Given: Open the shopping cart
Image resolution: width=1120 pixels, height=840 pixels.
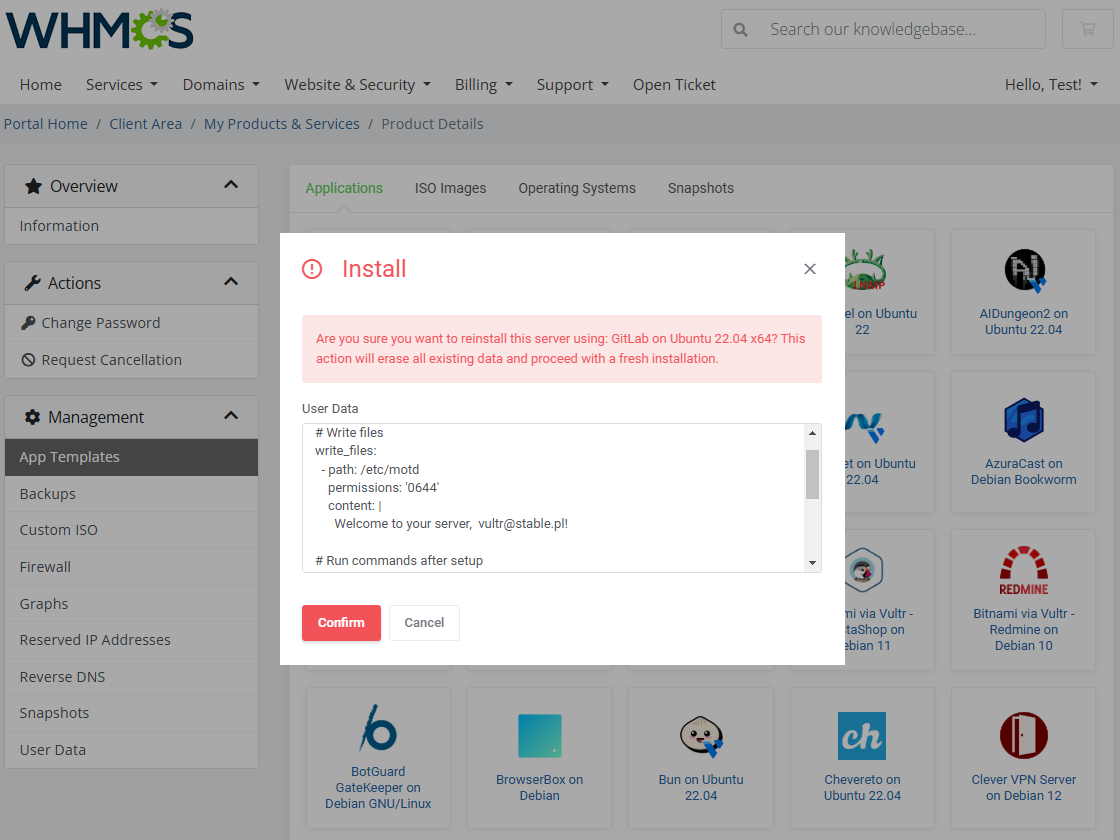Looking at the screenshot, I should point(1087,29).
